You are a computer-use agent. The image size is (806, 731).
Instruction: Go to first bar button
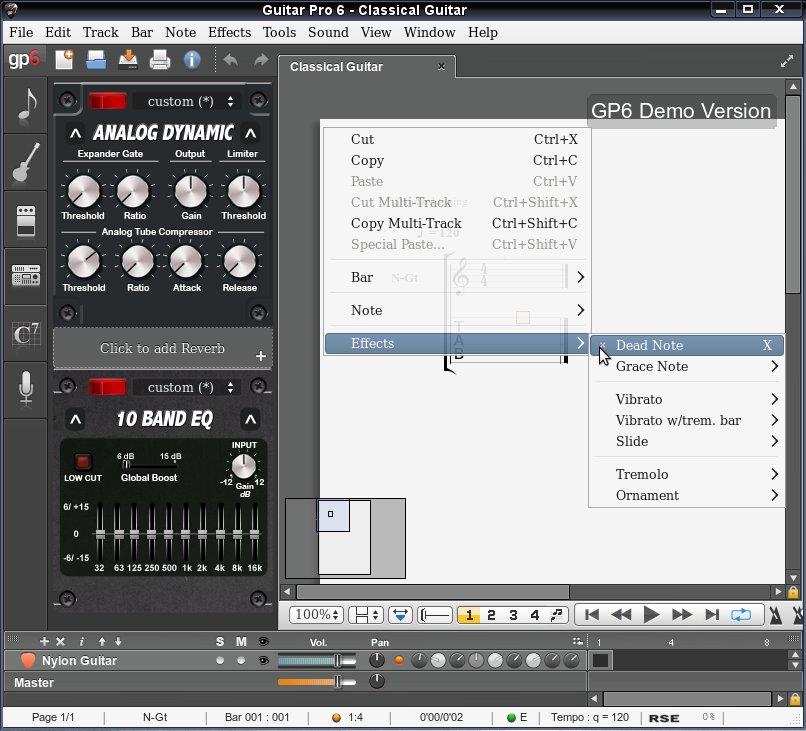[x=591, y=615]
